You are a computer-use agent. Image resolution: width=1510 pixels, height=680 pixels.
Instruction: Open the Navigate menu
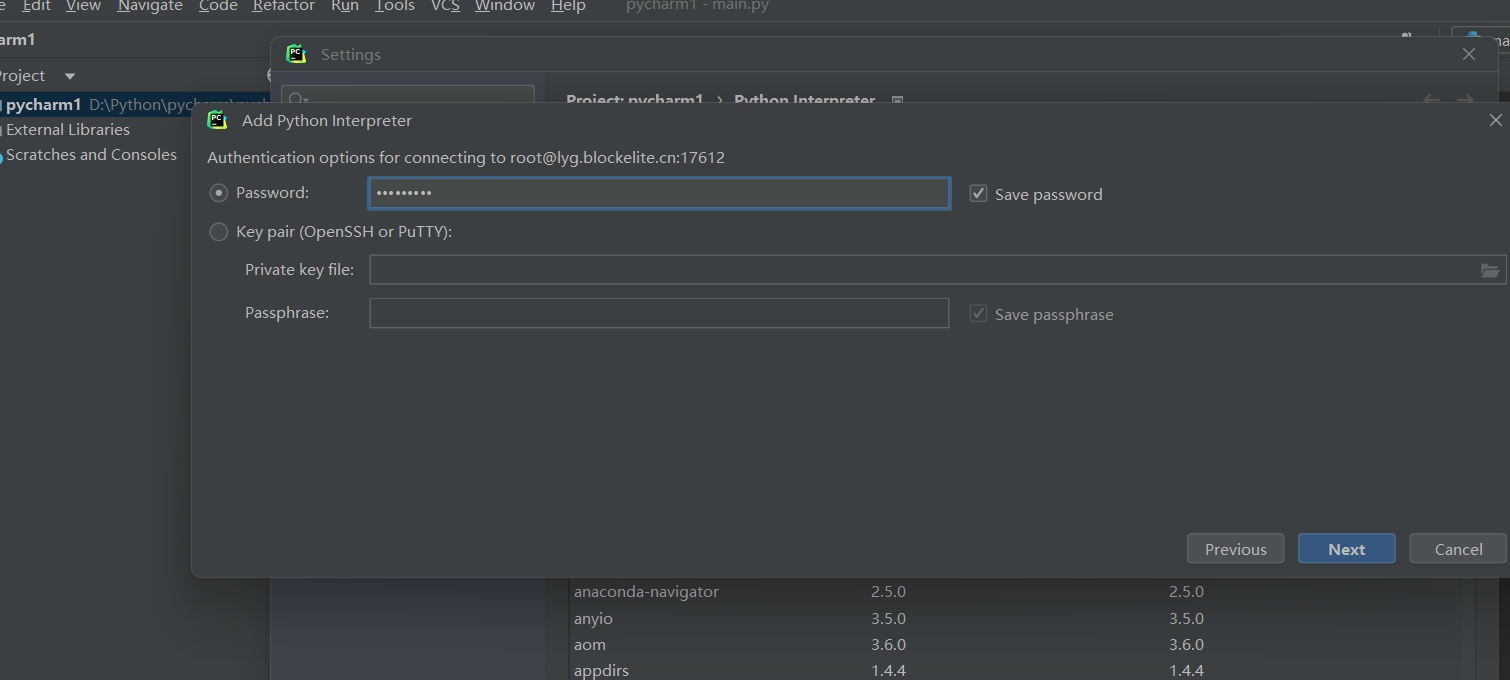point(150,6)
